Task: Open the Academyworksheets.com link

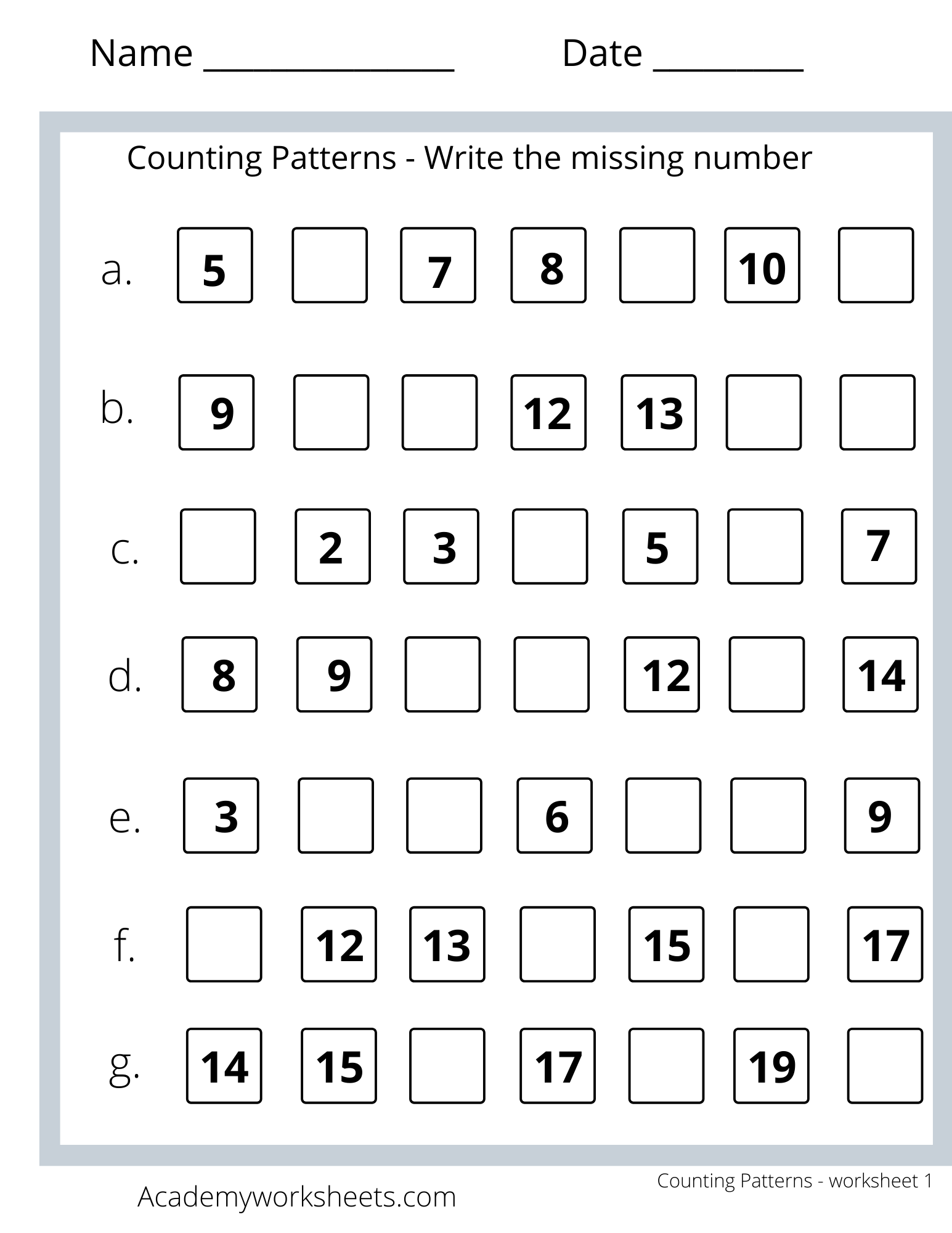Action: pyautogui.click(x=296, y=1197)
